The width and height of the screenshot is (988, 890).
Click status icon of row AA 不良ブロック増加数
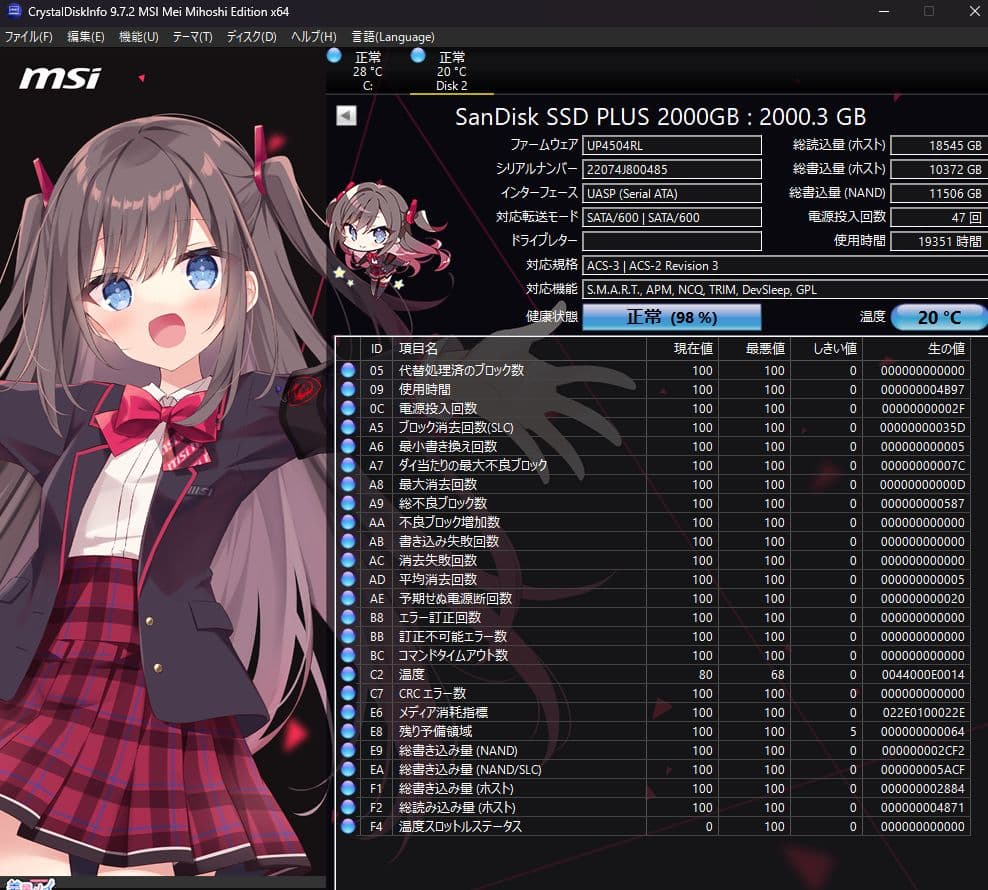(x=348, y=522)
